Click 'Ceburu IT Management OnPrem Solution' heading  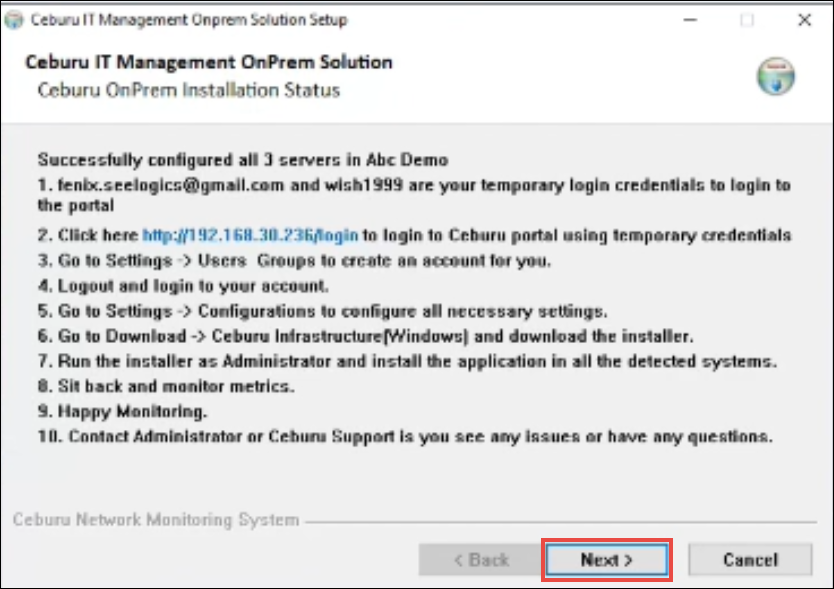coord(208,62)
